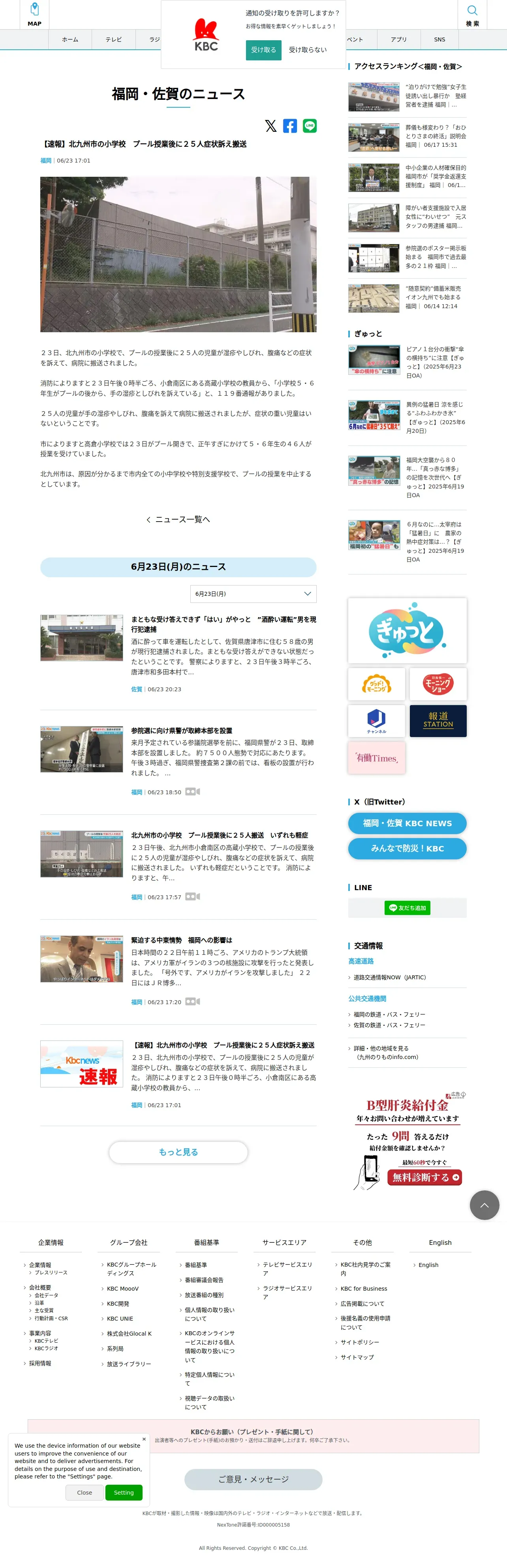Open footer link 放送ライブラリー
This screenshot has width=507, height=1568.
pos(129,1364)
